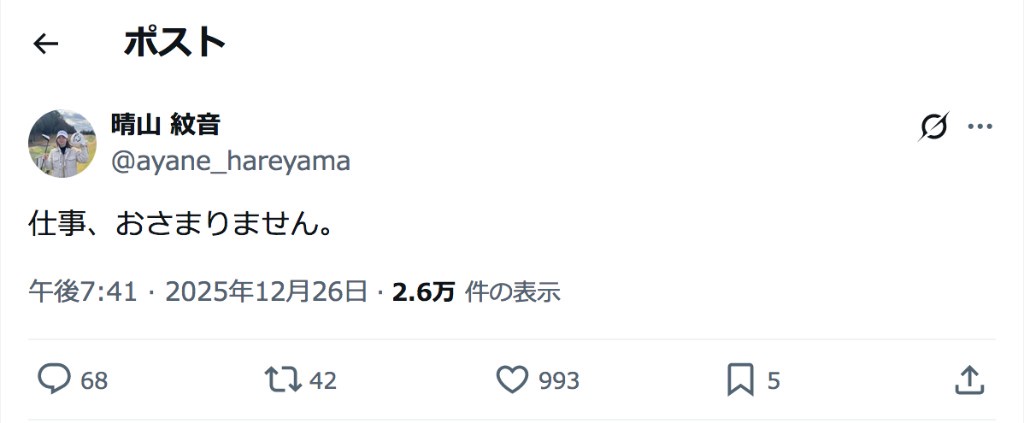Click the 2025年12月26日 post date

click(266, 291)
